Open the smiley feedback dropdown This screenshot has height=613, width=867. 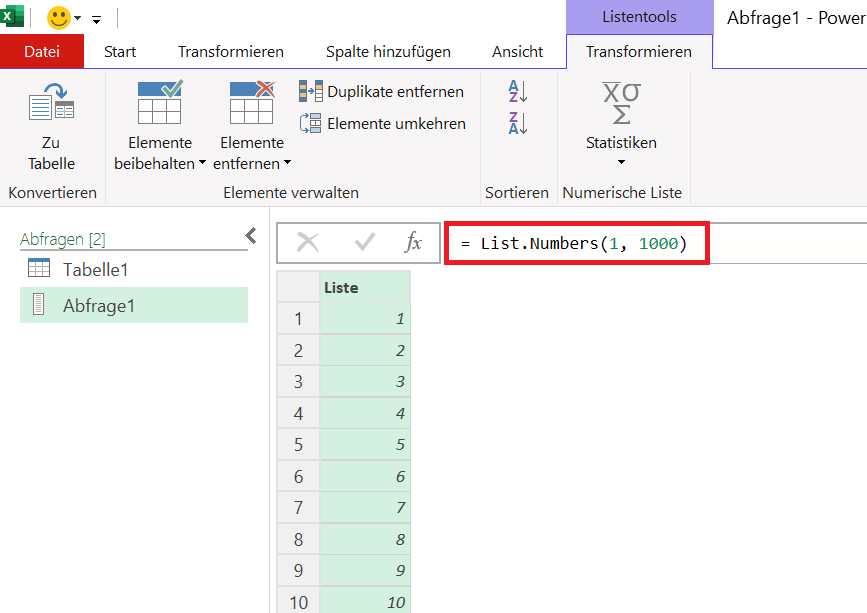pyautogui.click(x=78, y=18)
